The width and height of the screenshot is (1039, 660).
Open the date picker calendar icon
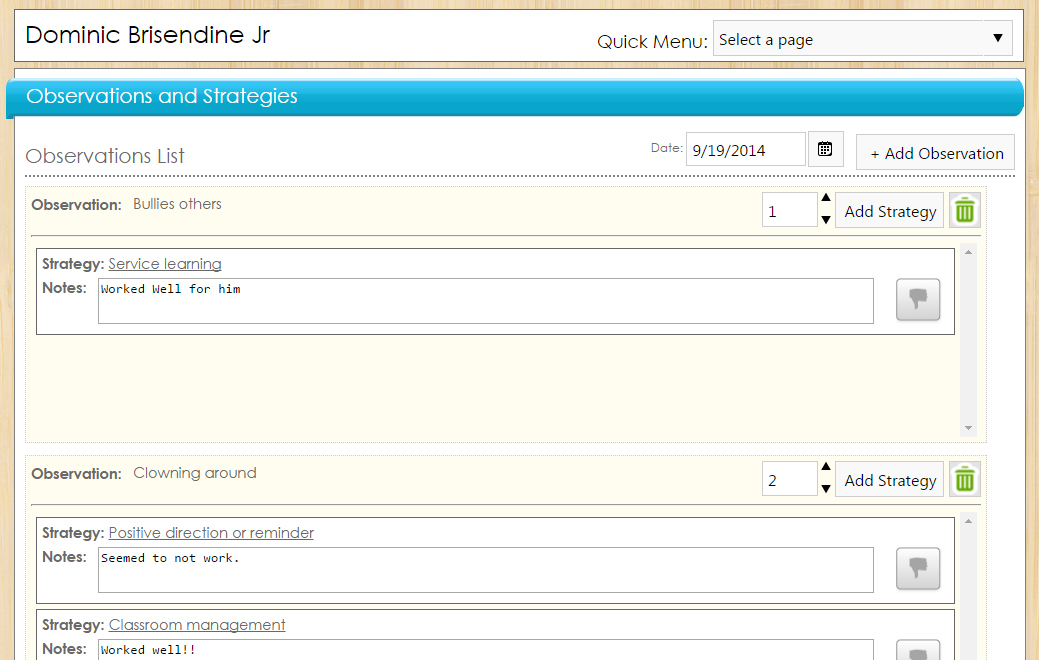pyautogui.click(x=825, y=149)
